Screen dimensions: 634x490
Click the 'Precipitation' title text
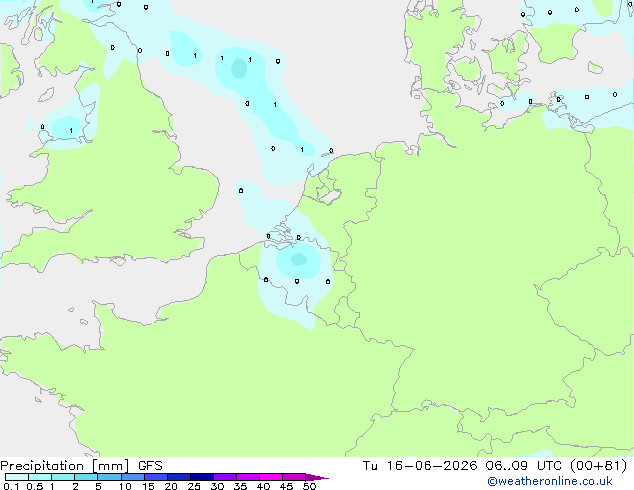tap(42, 466)
